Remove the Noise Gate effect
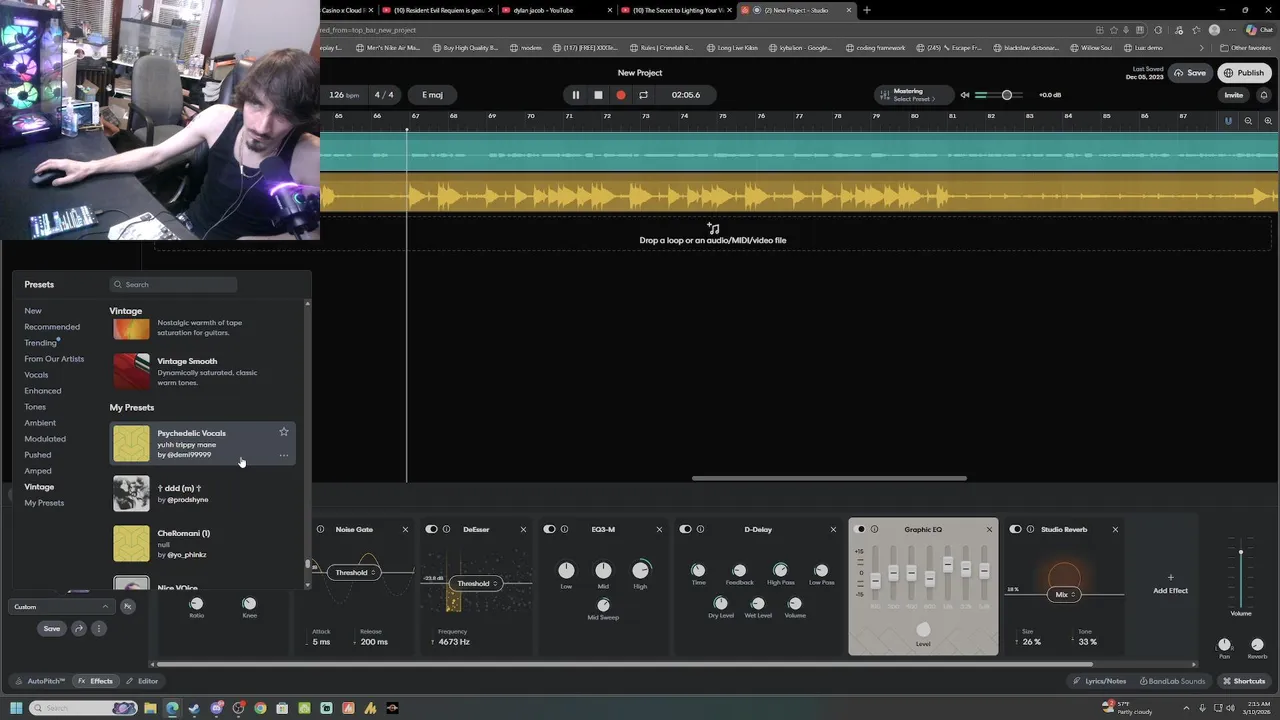The height and width of the screenshot is (720, 1280). click(x=405, y=529)
